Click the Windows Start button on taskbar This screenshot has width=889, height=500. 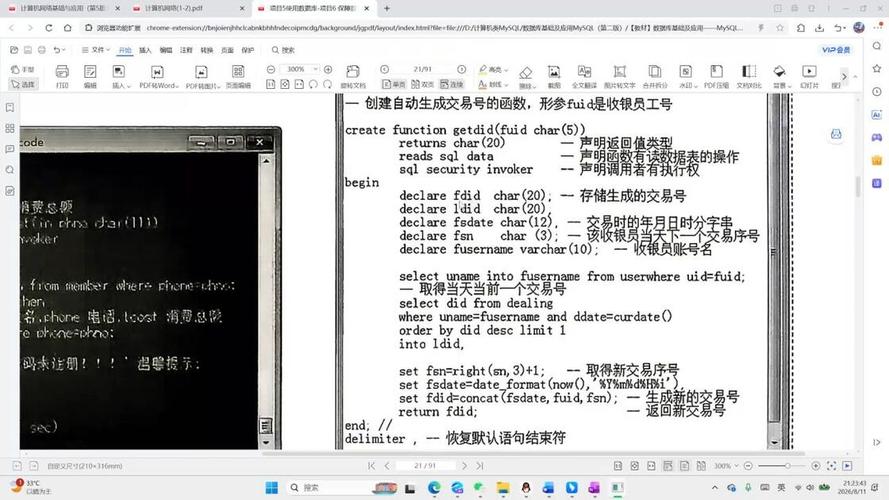pos(272,487)
